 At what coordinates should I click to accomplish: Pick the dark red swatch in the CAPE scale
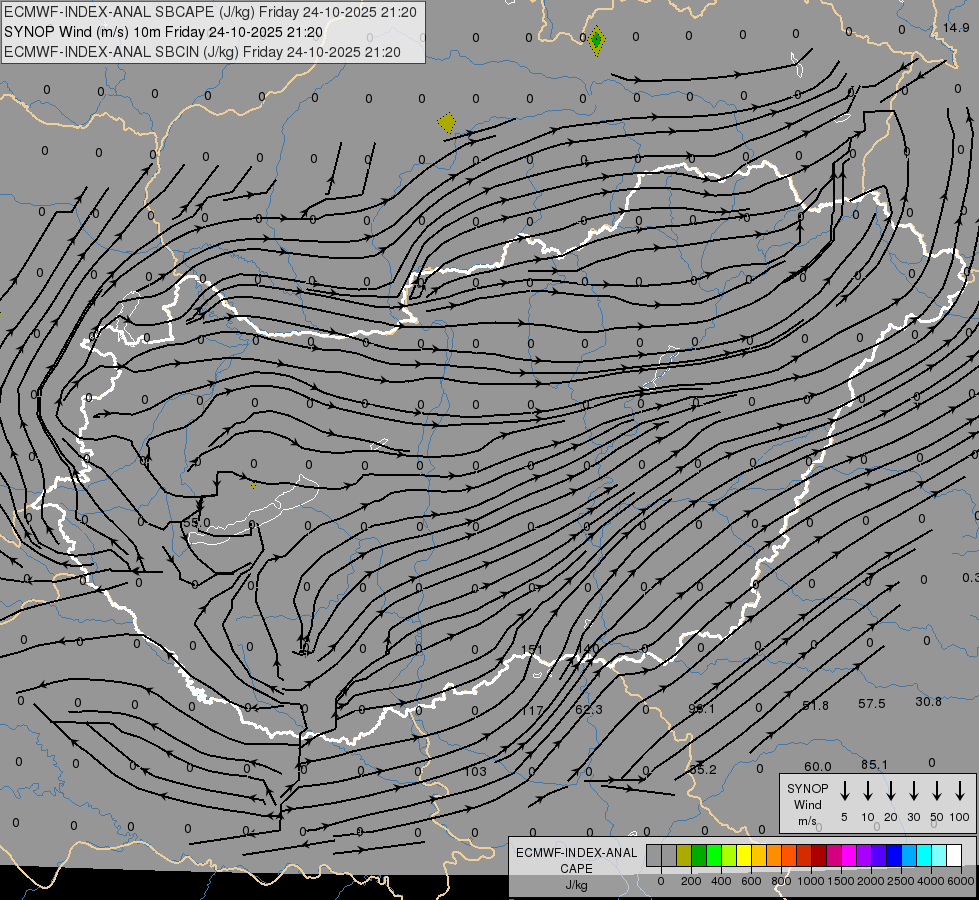coord(819,855)
